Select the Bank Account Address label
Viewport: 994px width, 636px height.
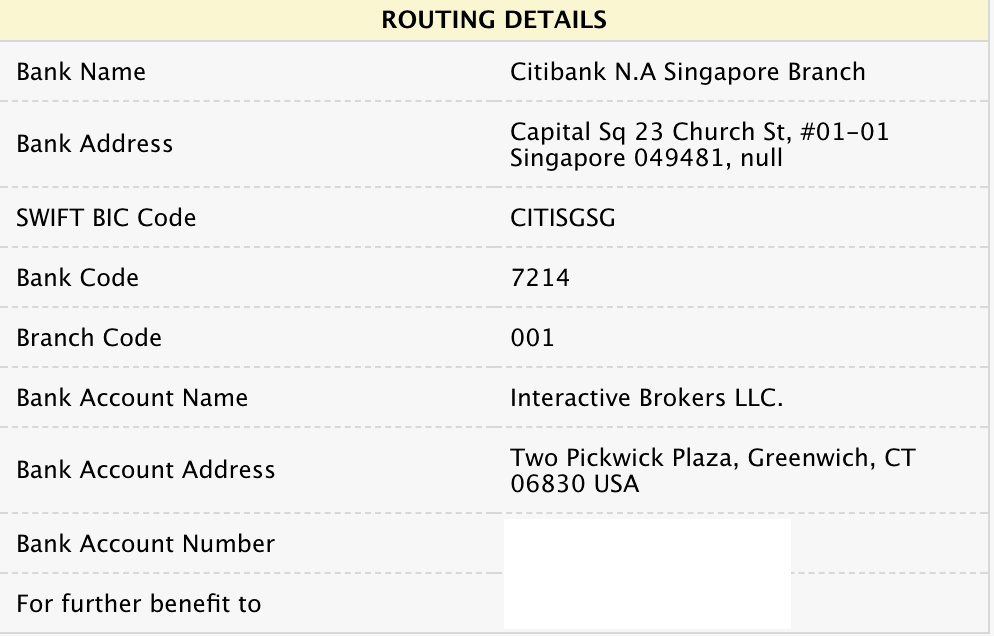coord(146,469)
